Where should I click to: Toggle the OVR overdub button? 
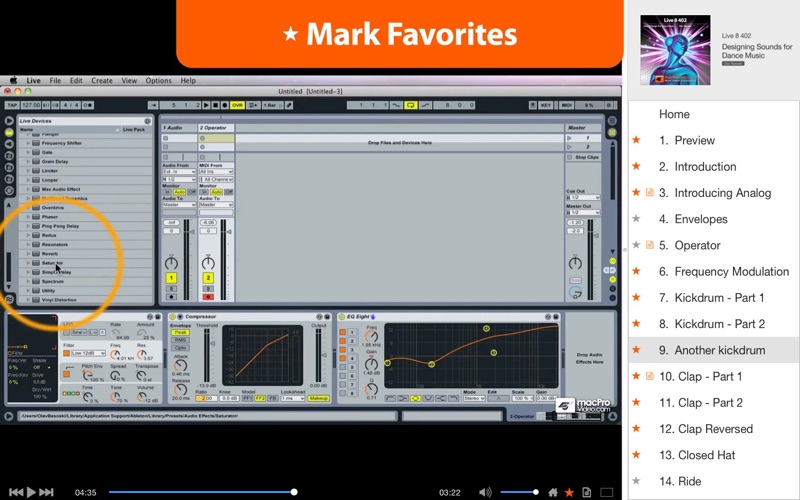237,105
